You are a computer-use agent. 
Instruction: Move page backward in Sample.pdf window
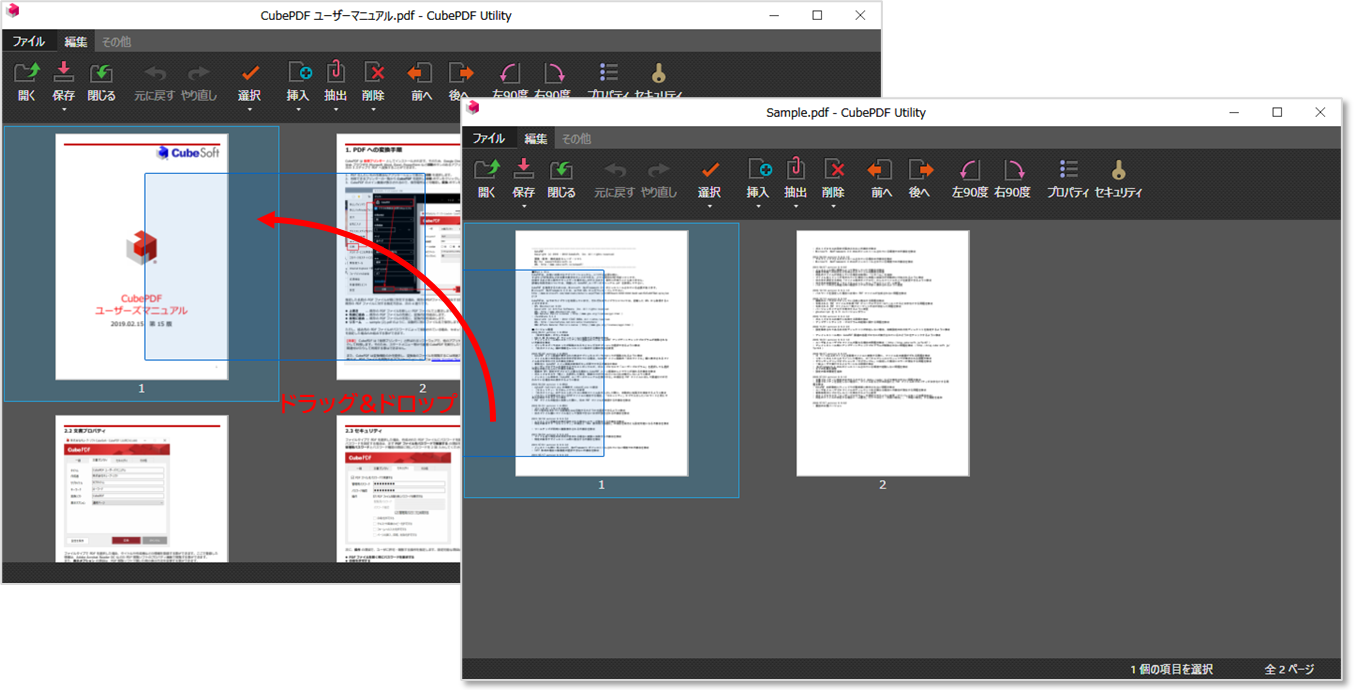(920, 169)
